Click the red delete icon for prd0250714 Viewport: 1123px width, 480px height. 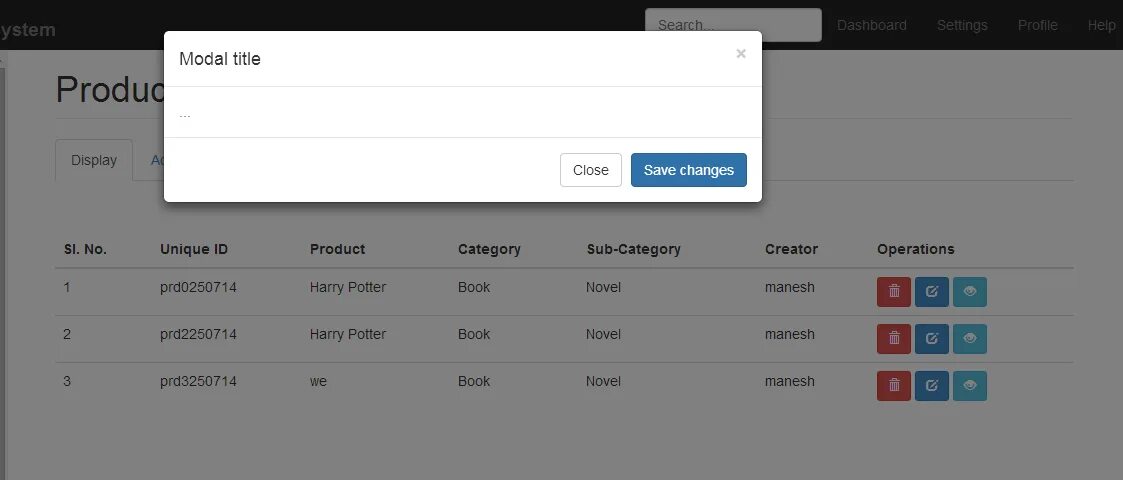(x=893, y=292)
